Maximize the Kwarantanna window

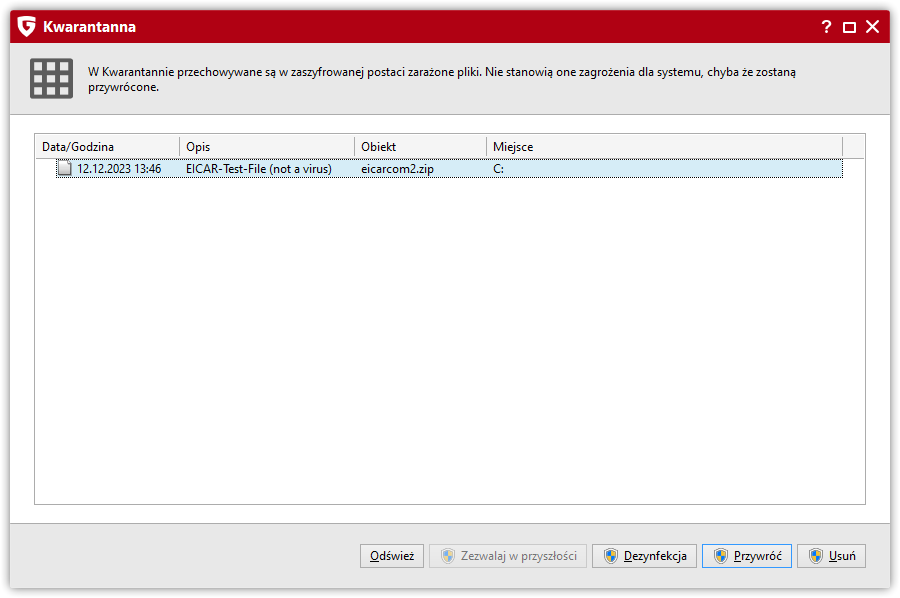tap(849, 27)
